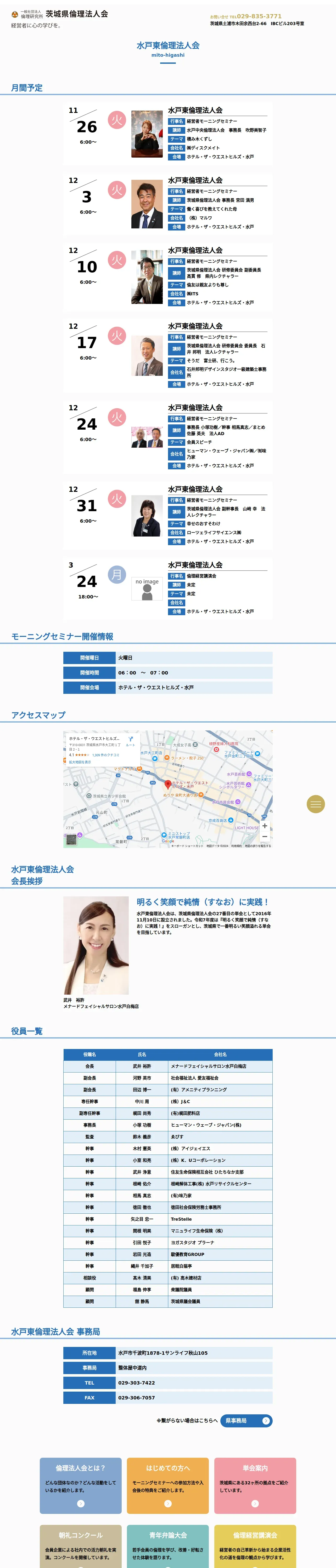336x1568 pixels.
Task: Click FAX value 029-306-7057
Action: pyautogui.click(x=137, y=1398)
